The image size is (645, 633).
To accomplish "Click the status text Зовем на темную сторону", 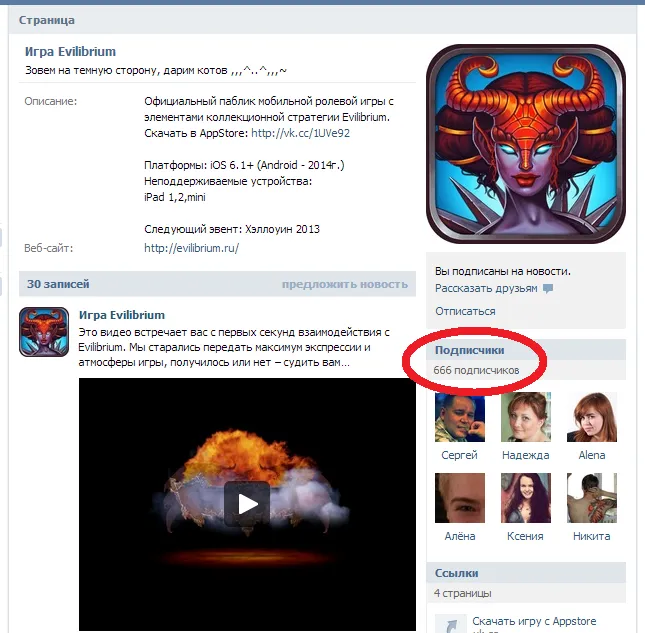I will coord(156,70).
